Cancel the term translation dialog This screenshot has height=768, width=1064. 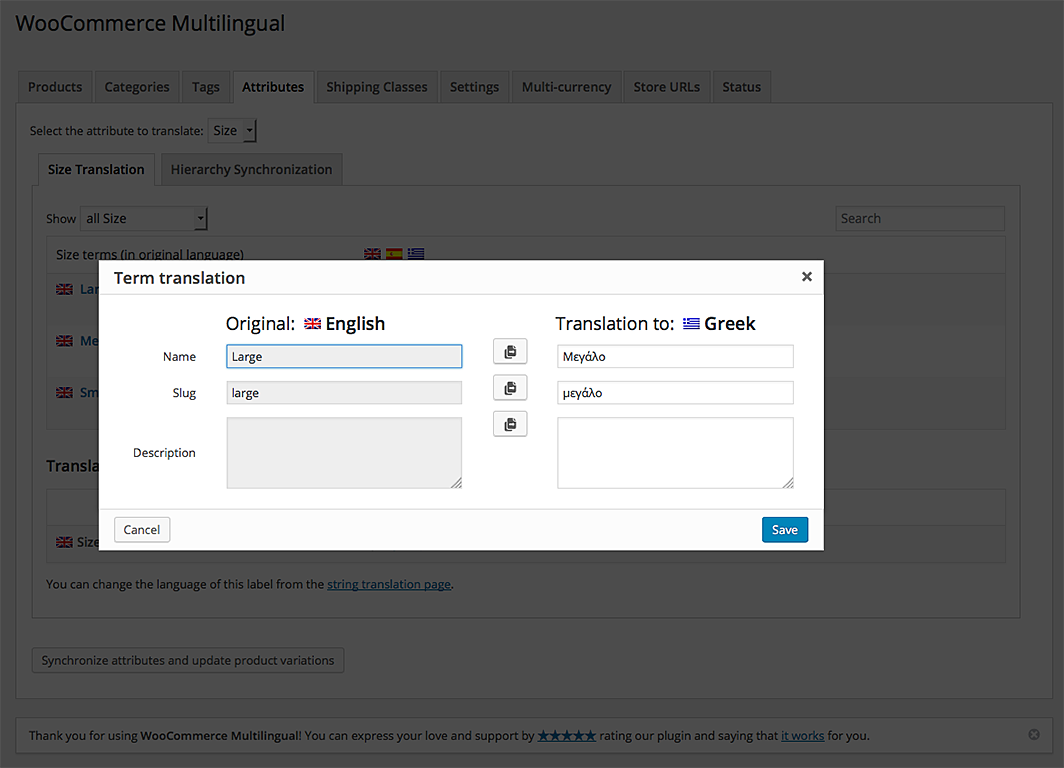click(142, 530)
